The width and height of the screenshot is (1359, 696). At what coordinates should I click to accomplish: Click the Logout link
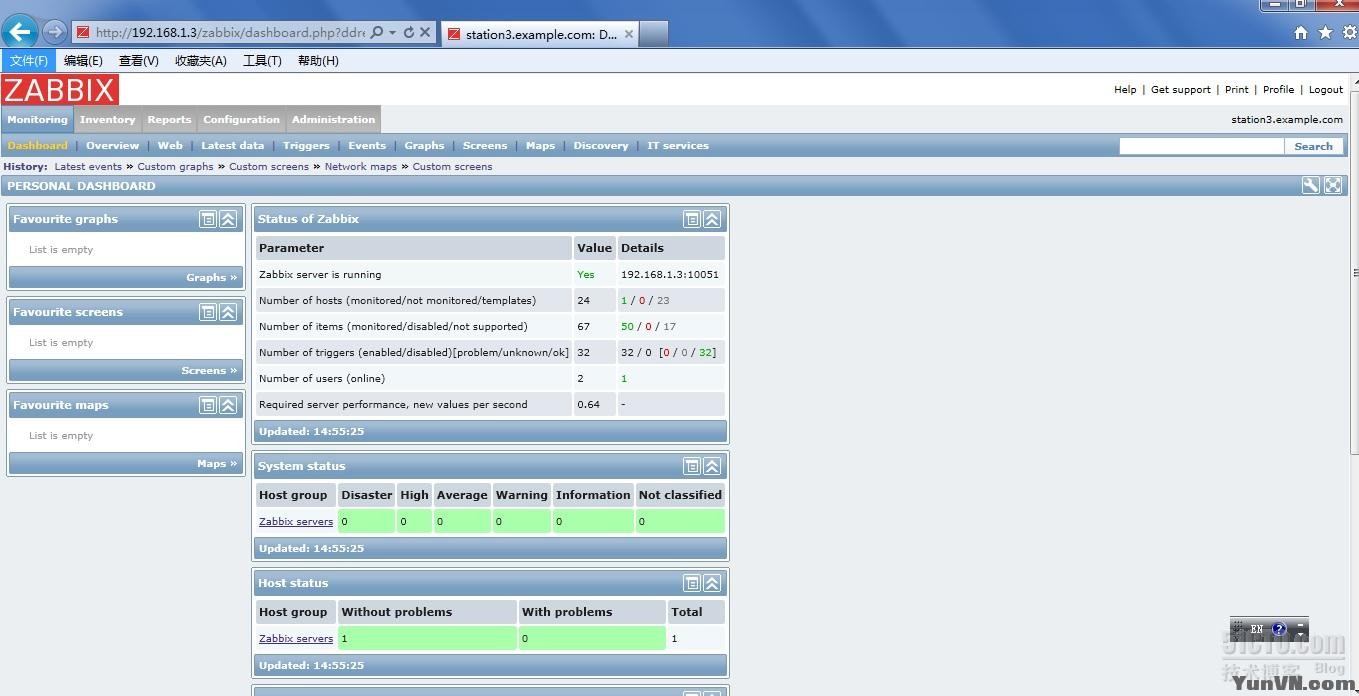(x=1326, y=89)
